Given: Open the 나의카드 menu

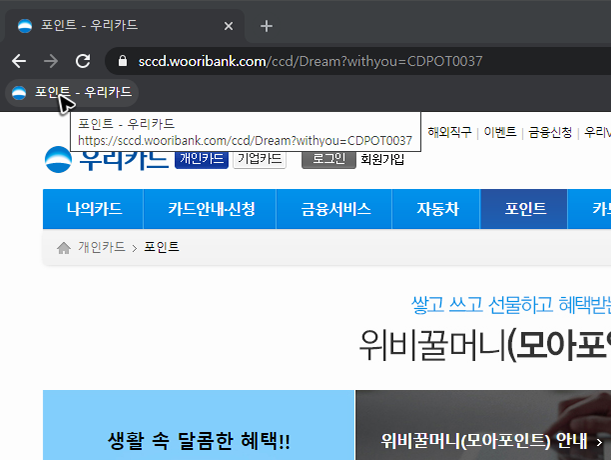Looking at the screenshot, I should (94, 209).
